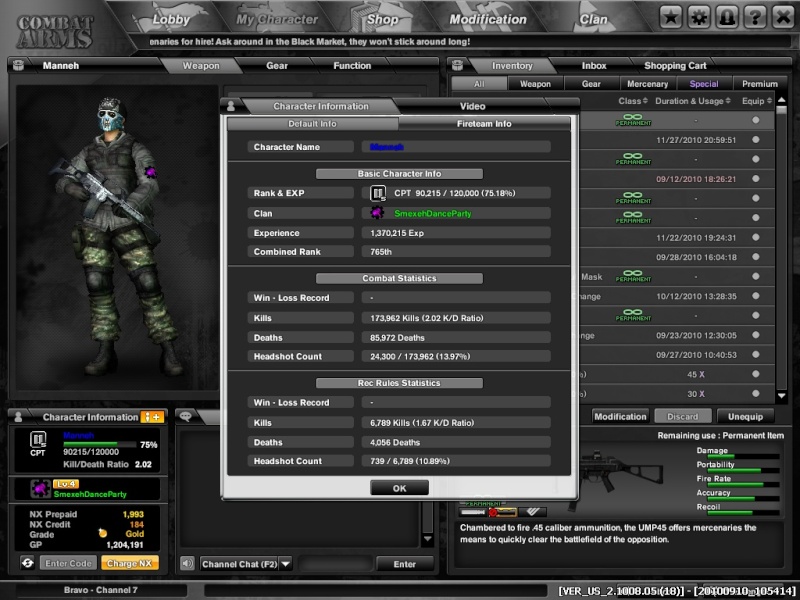
Task: Click the Unequip button
Action: (x=745, y=416)
